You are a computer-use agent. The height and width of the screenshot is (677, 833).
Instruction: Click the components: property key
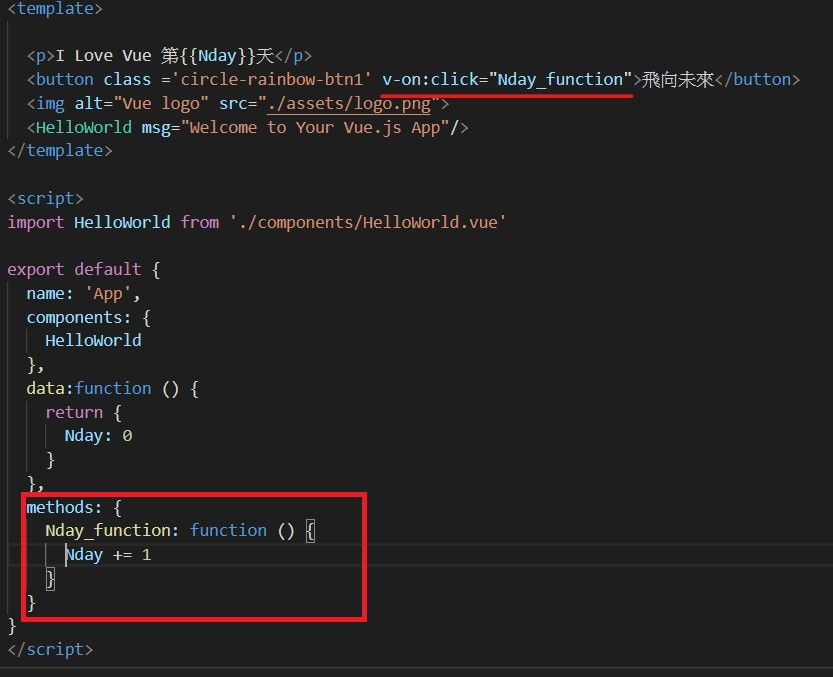[x=79, y=317]
